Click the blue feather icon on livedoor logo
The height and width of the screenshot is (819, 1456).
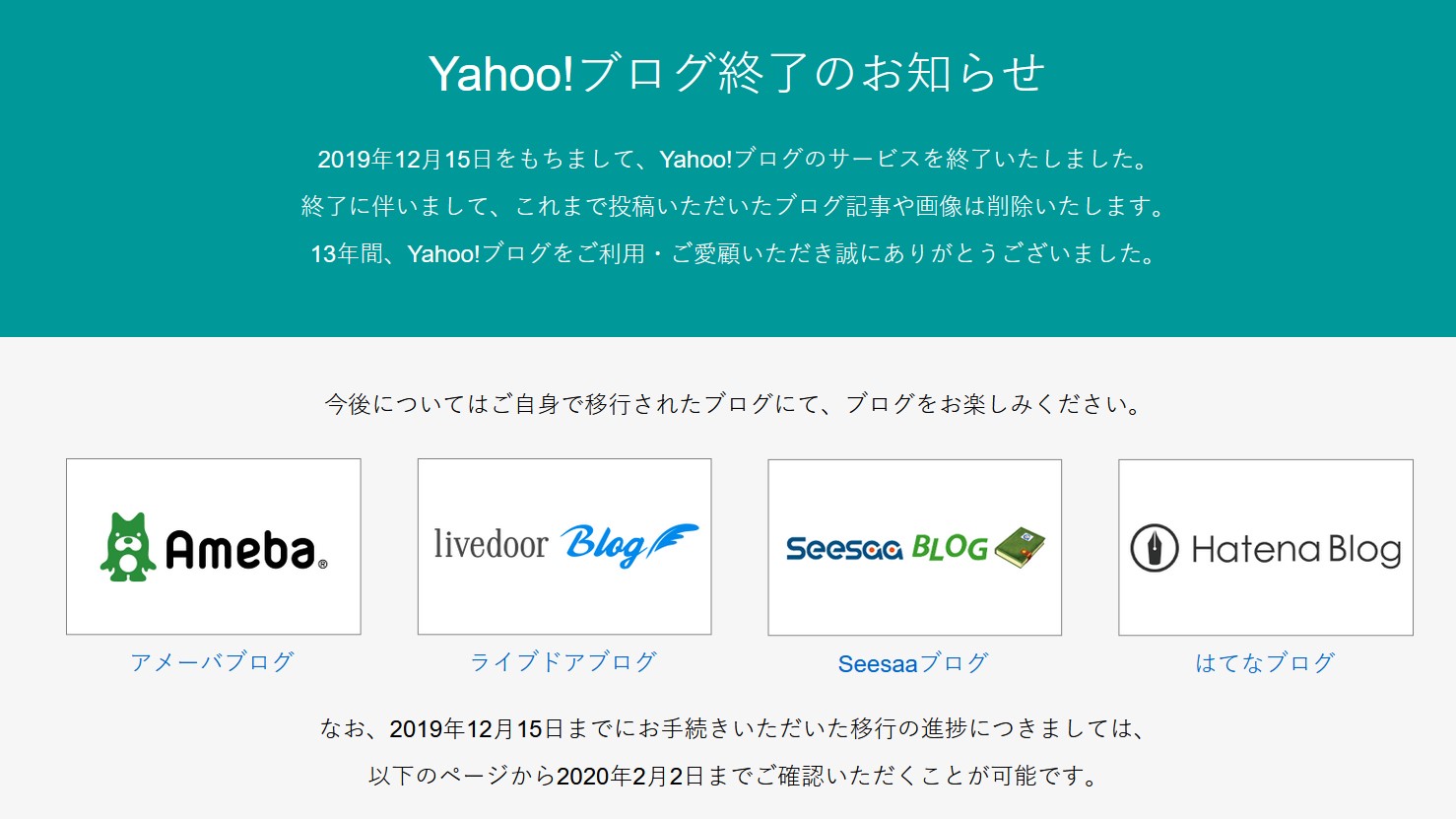(672, 541)
